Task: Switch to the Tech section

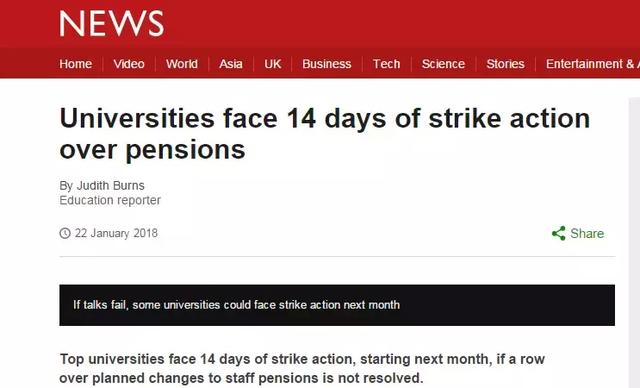Action: click(x=386, y=64)
